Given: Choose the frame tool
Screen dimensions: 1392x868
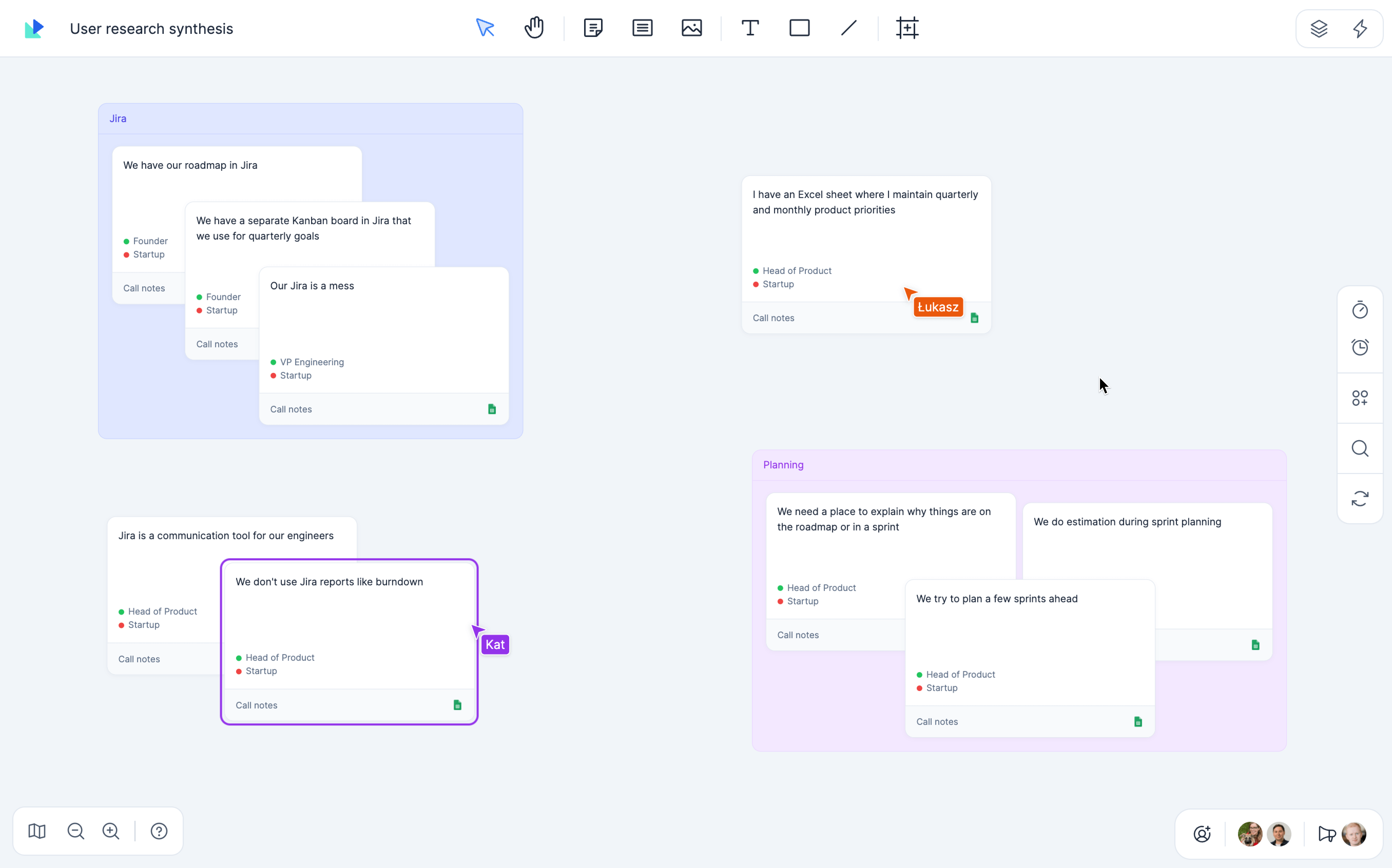Looking at the screenshot, I should (907, 27).
